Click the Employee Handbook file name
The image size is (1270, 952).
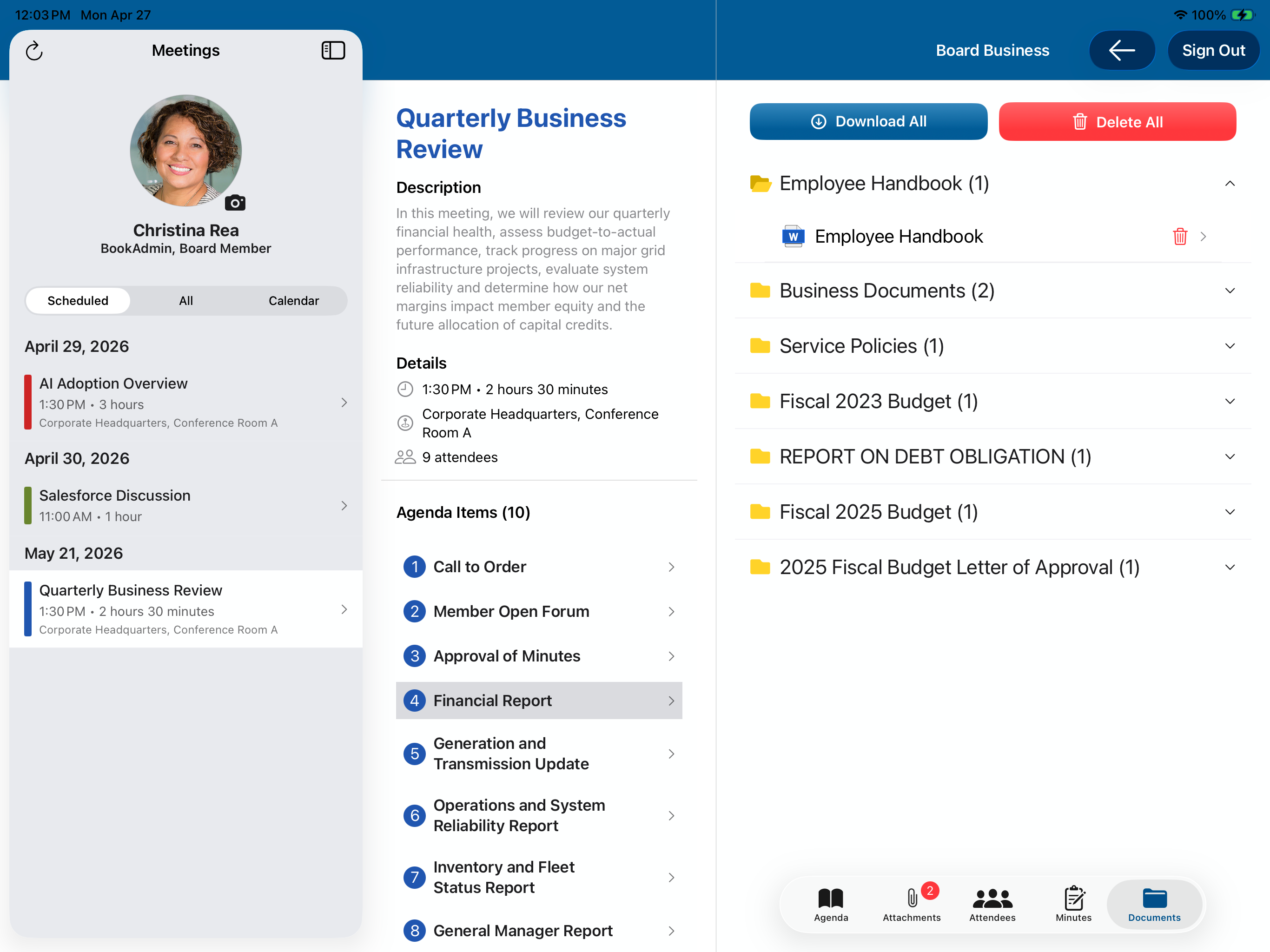point(899,236)
